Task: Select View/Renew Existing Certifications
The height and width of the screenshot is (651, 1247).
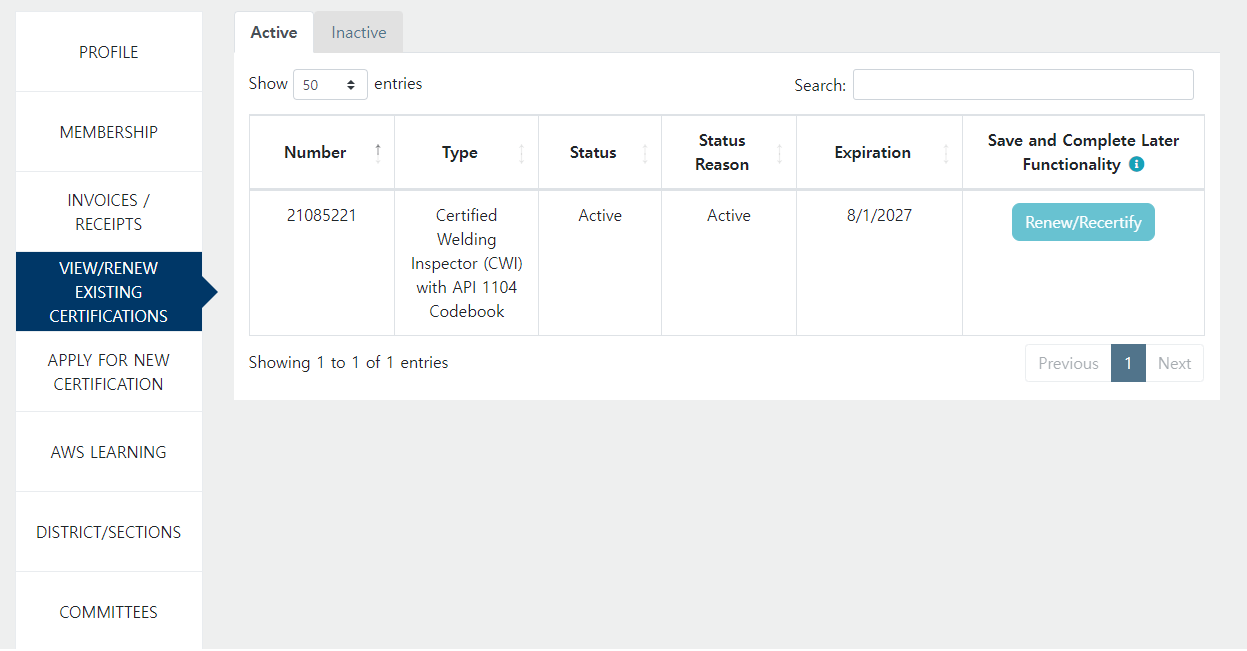Action: pyautogui.click(x=109, y=292)
